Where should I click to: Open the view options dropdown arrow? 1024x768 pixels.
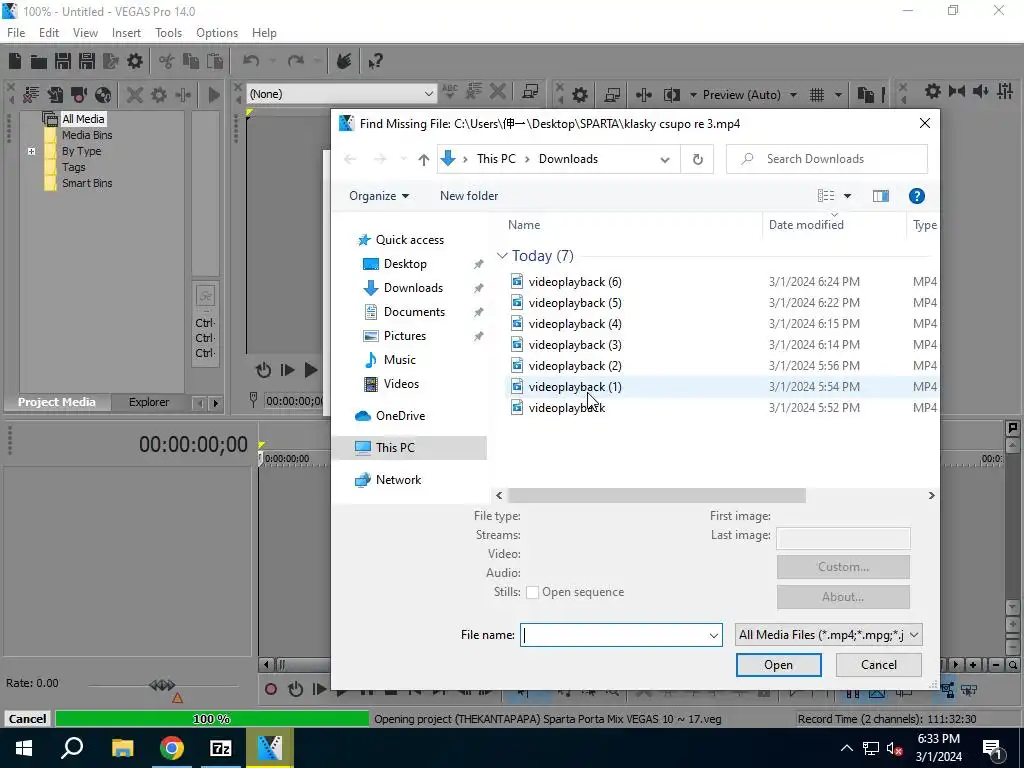click(847, 196)
